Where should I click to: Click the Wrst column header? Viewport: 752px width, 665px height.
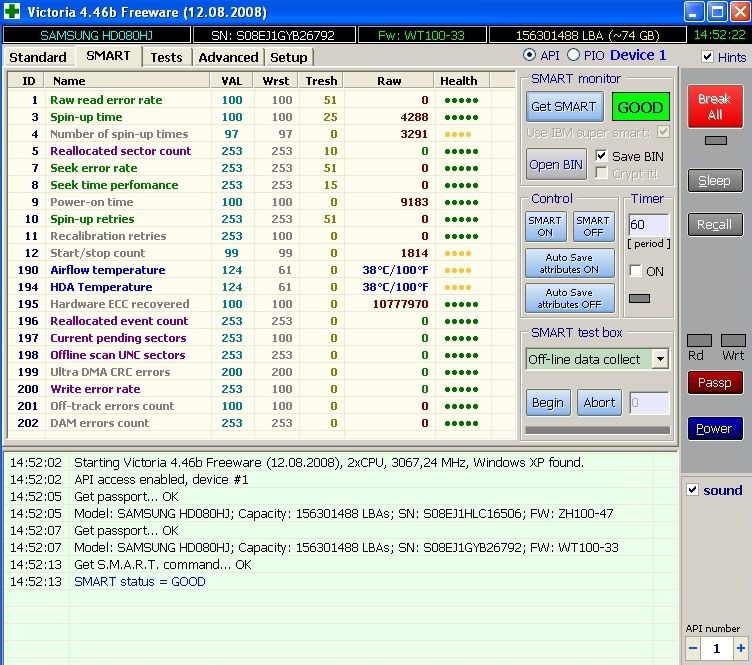point(275,81)
